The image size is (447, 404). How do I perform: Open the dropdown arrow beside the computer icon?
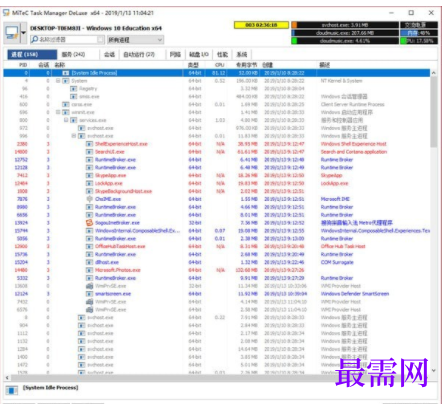(23, 33)
